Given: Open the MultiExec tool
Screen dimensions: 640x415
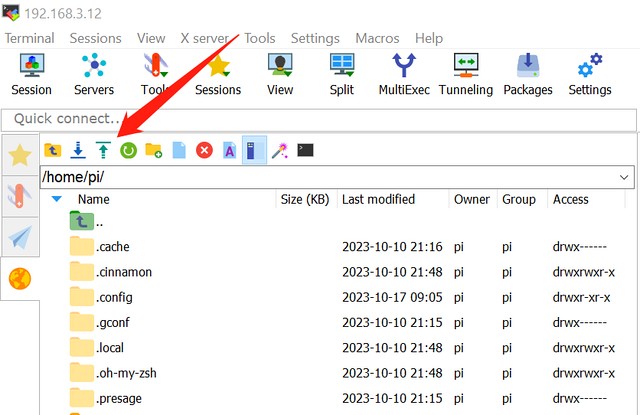Looking at the screenshot, I should (404, 74).
